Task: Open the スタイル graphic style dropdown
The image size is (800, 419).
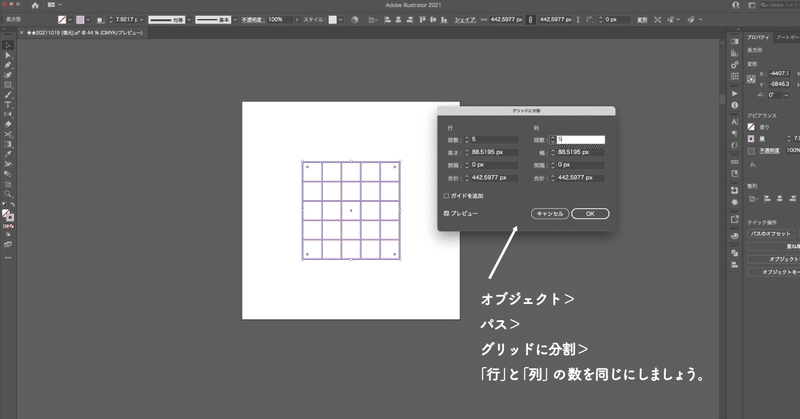Action: coord(340,20)
